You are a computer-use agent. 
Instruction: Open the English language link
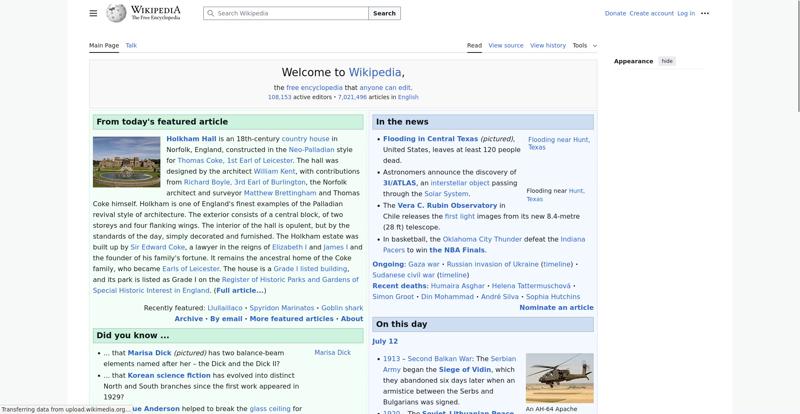[x=408, y=97]
